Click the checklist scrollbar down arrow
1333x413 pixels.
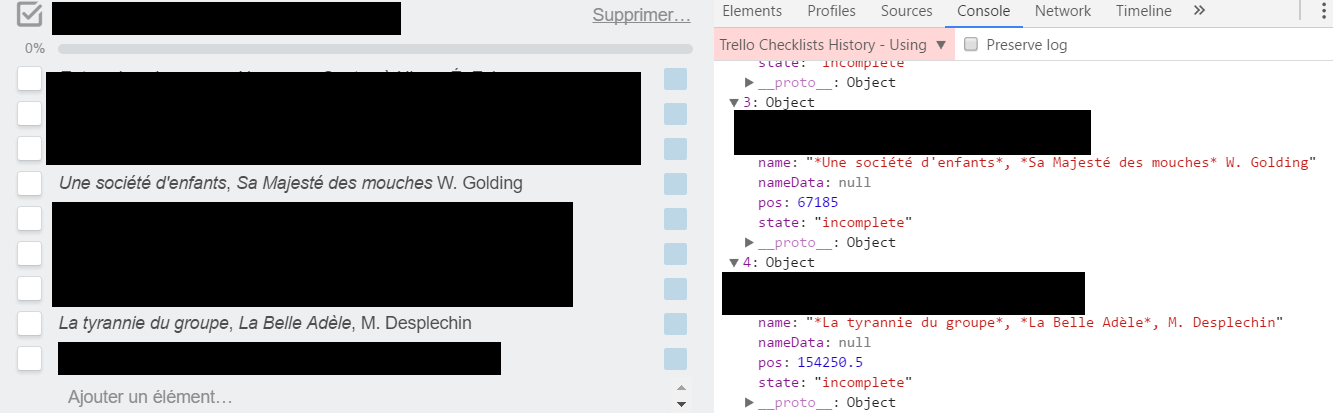coord(682,404)
